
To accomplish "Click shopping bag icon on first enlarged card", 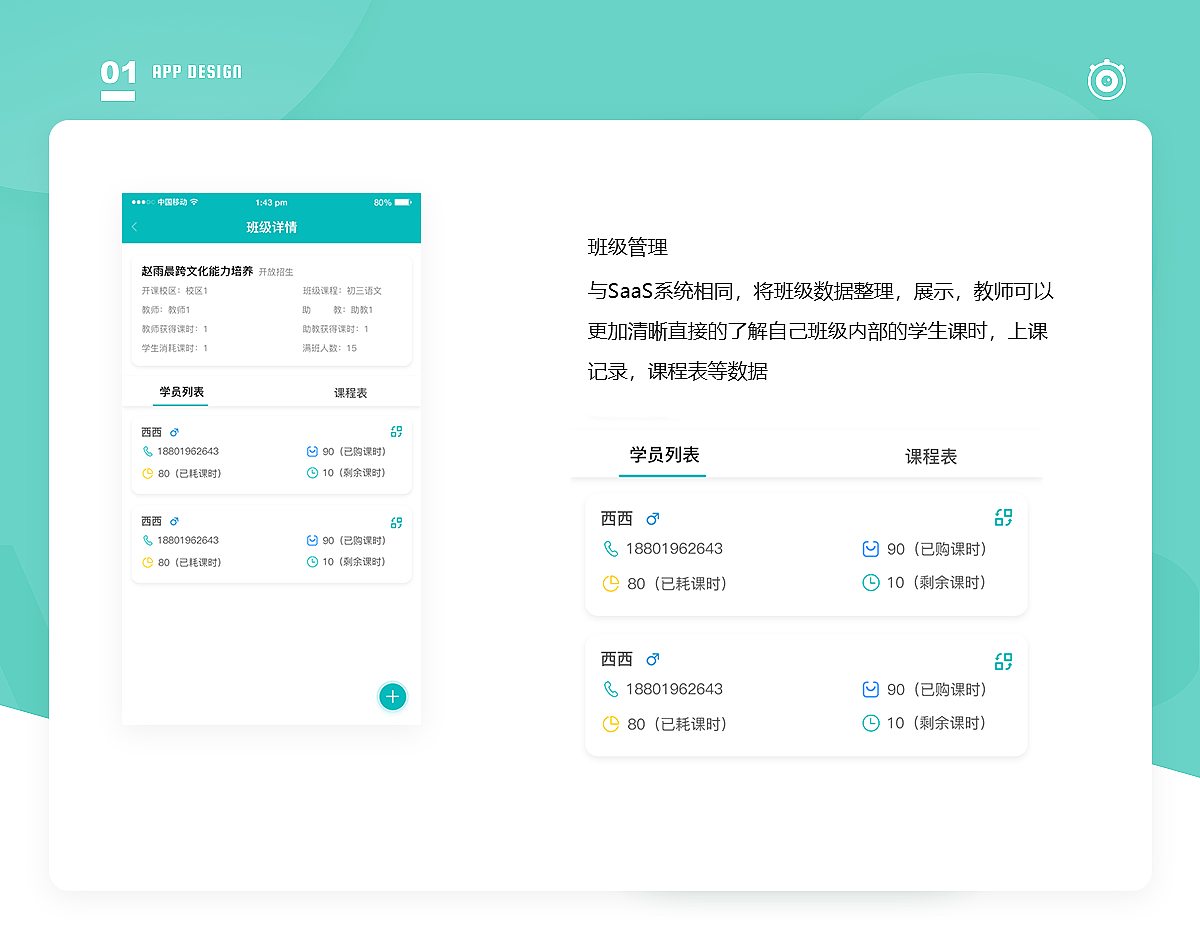I will pos(871,549).
